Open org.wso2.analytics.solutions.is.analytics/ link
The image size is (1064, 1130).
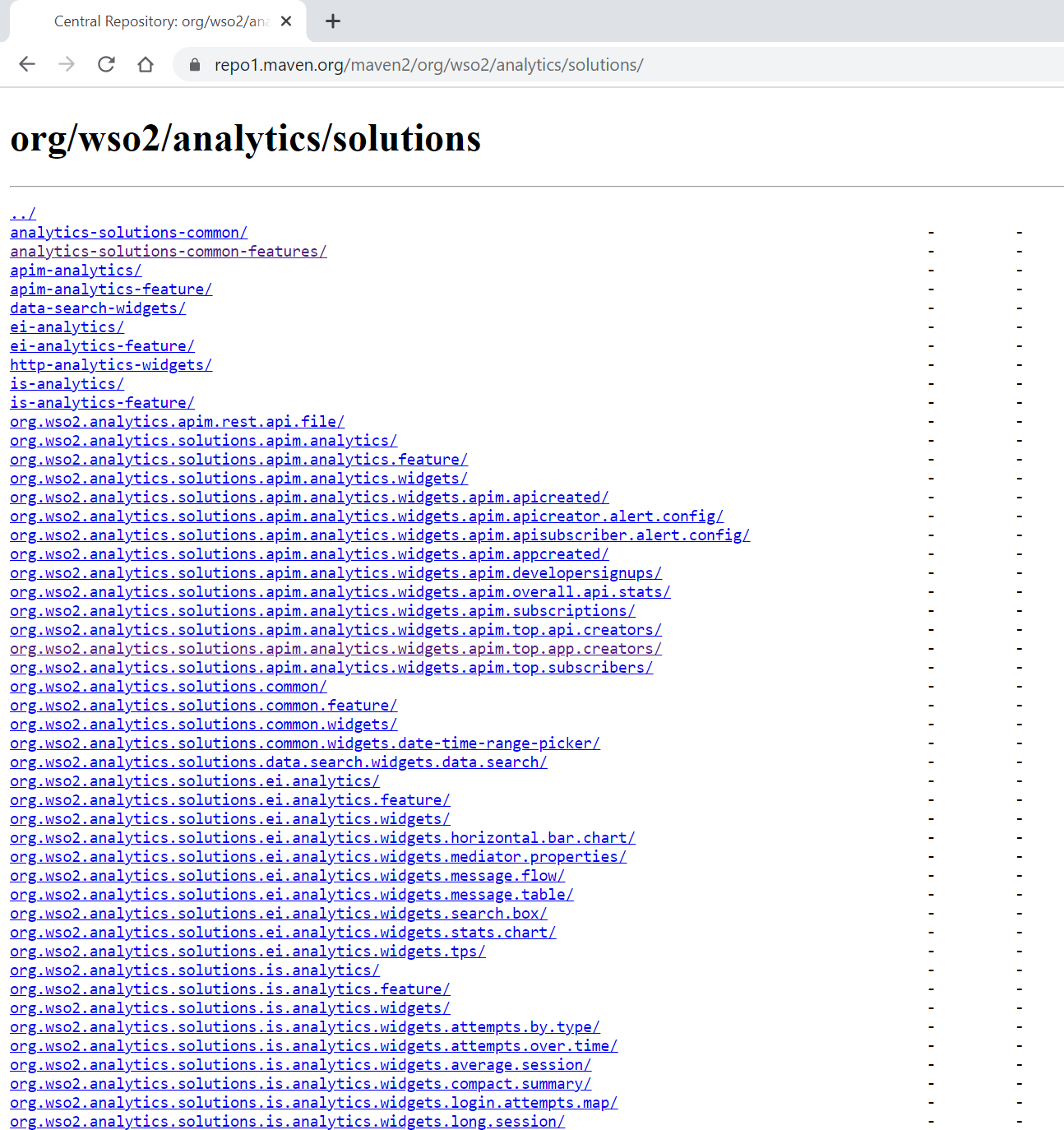[195, 970]
